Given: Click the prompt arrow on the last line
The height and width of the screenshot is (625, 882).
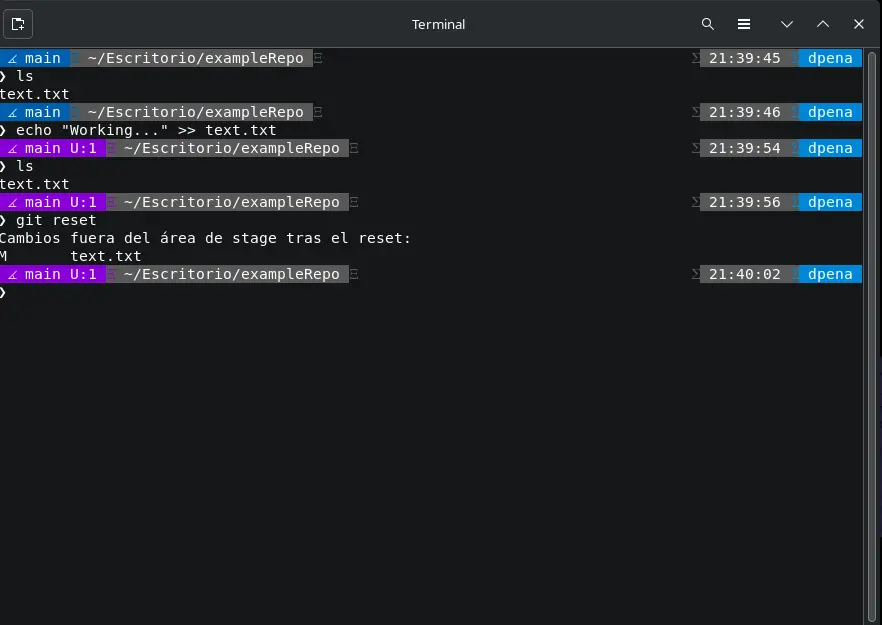Looking at the screenshot, I should [x=6, y=294].
